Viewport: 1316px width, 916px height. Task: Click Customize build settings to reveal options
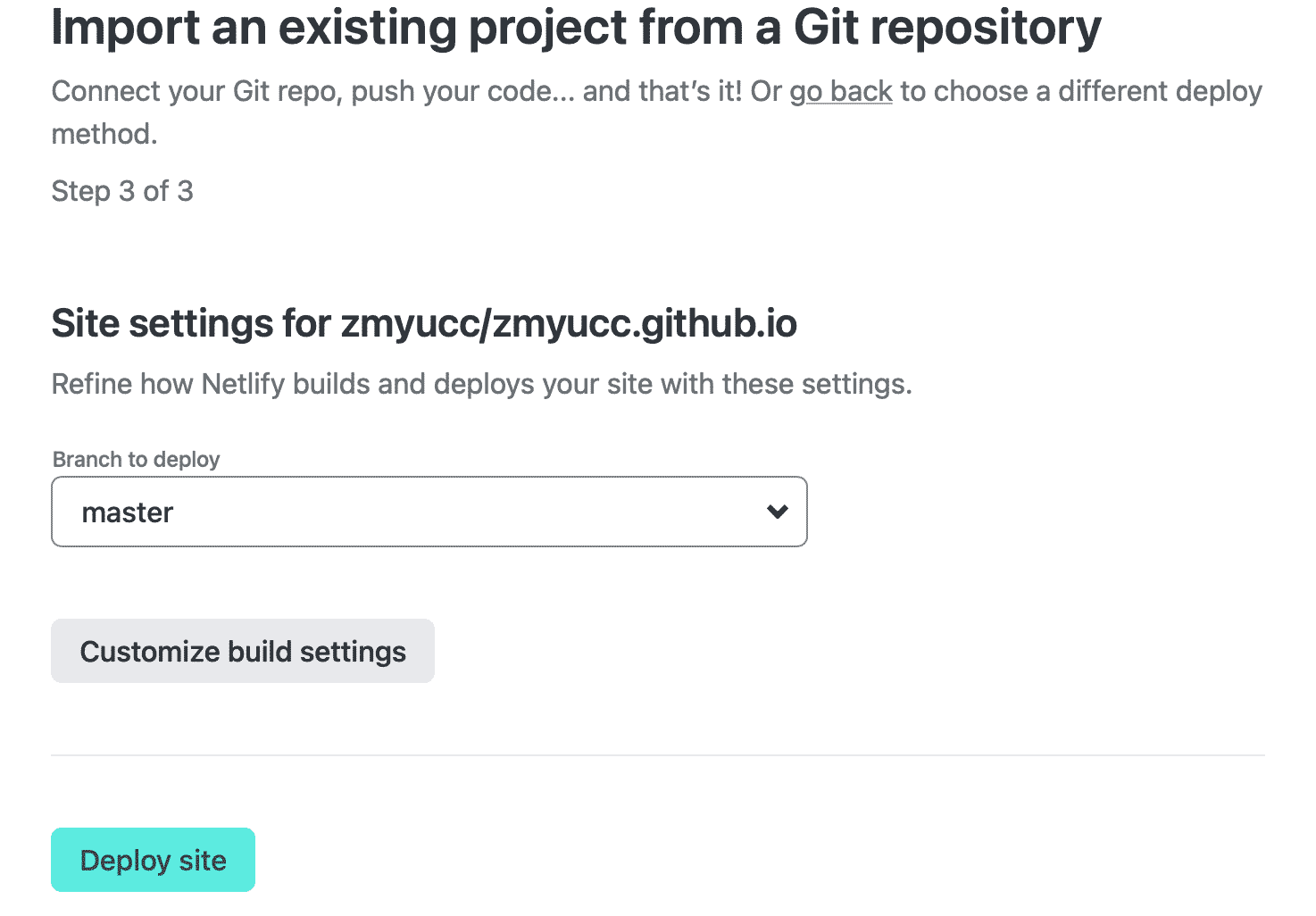click(242, 651)
